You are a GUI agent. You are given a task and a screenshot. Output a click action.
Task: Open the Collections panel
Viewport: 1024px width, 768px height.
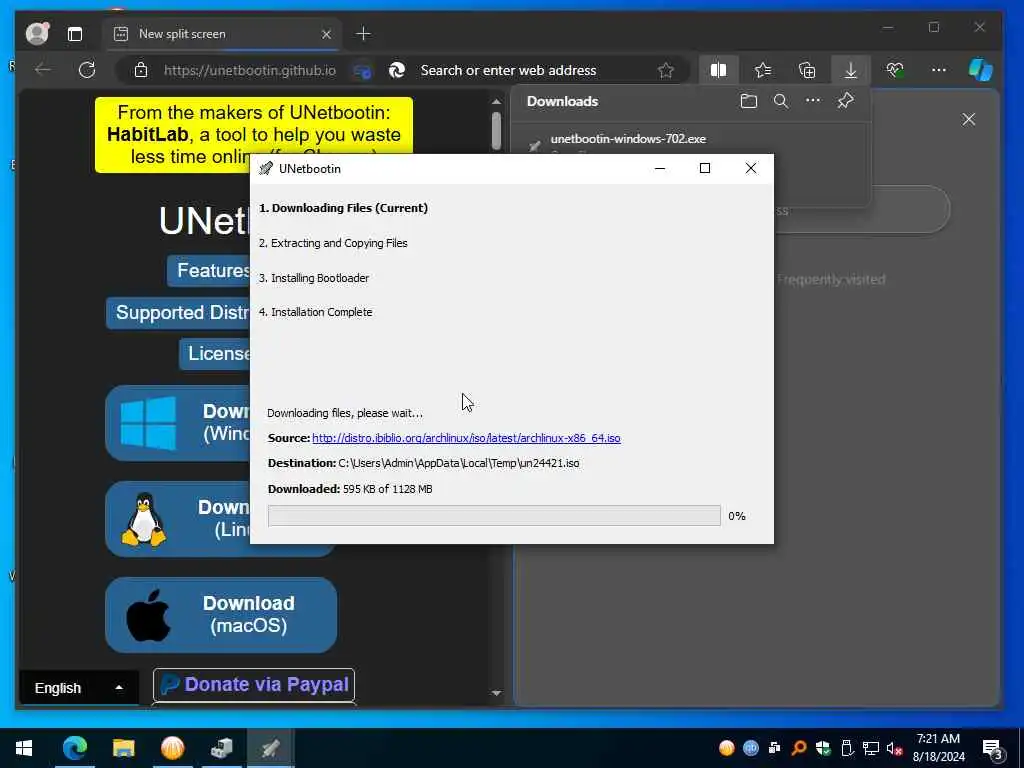point(807,70)
